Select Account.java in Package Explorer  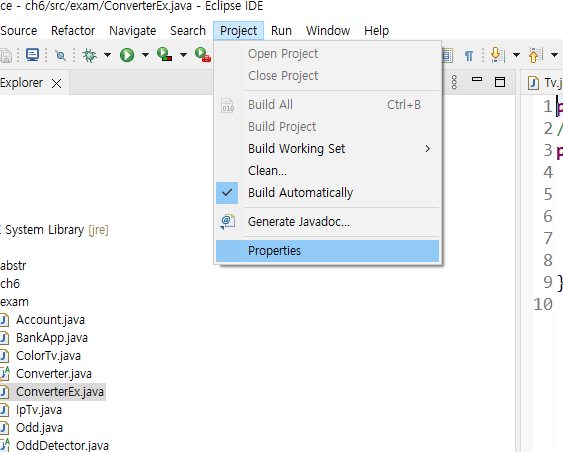pyautogui.click(x=50, y=320)
